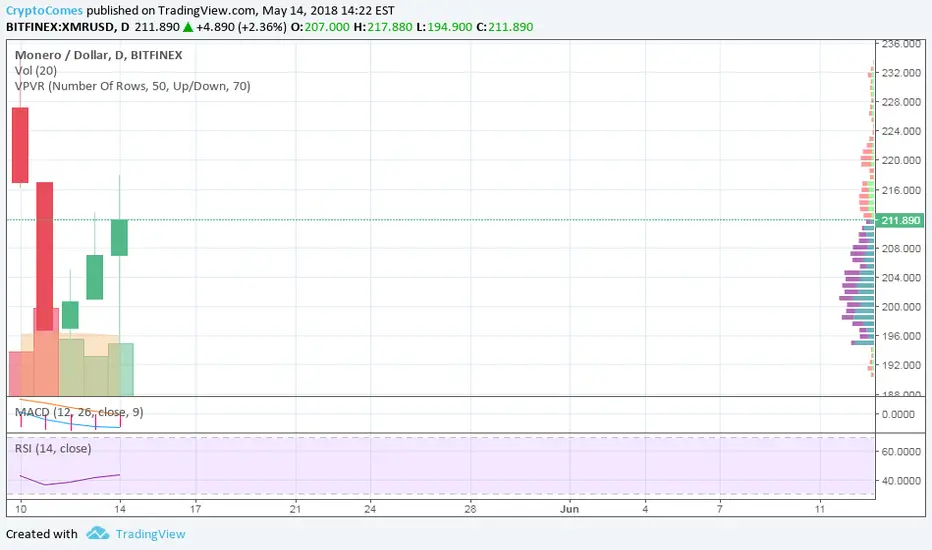Select the Vol (20) indicator label
Screen dimensions: 932x550
(x=36, y=70)
